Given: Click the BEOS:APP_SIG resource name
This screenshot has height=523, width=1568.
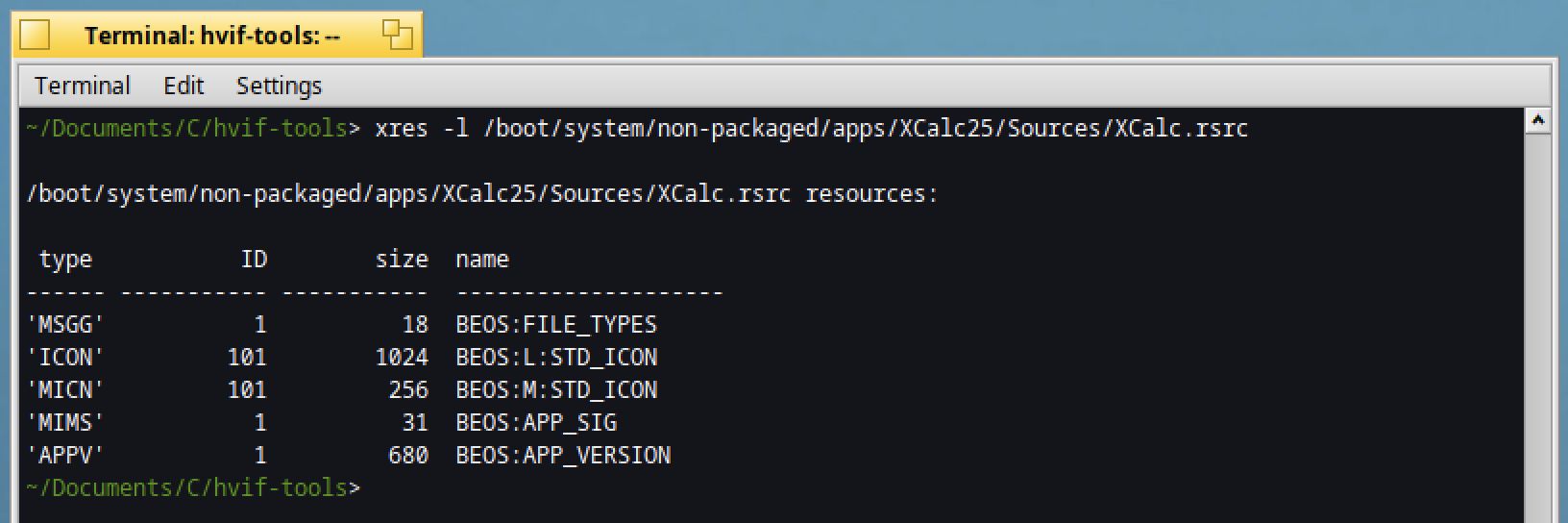Looking at the screenshot, I should pyautogui.click(x=535, y=423).
